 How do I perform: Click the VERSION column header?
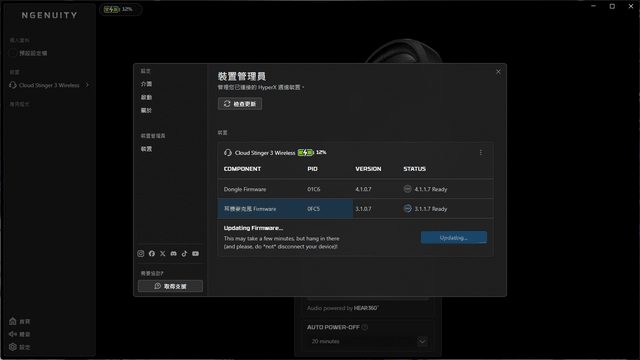click(x=368, y=169)
